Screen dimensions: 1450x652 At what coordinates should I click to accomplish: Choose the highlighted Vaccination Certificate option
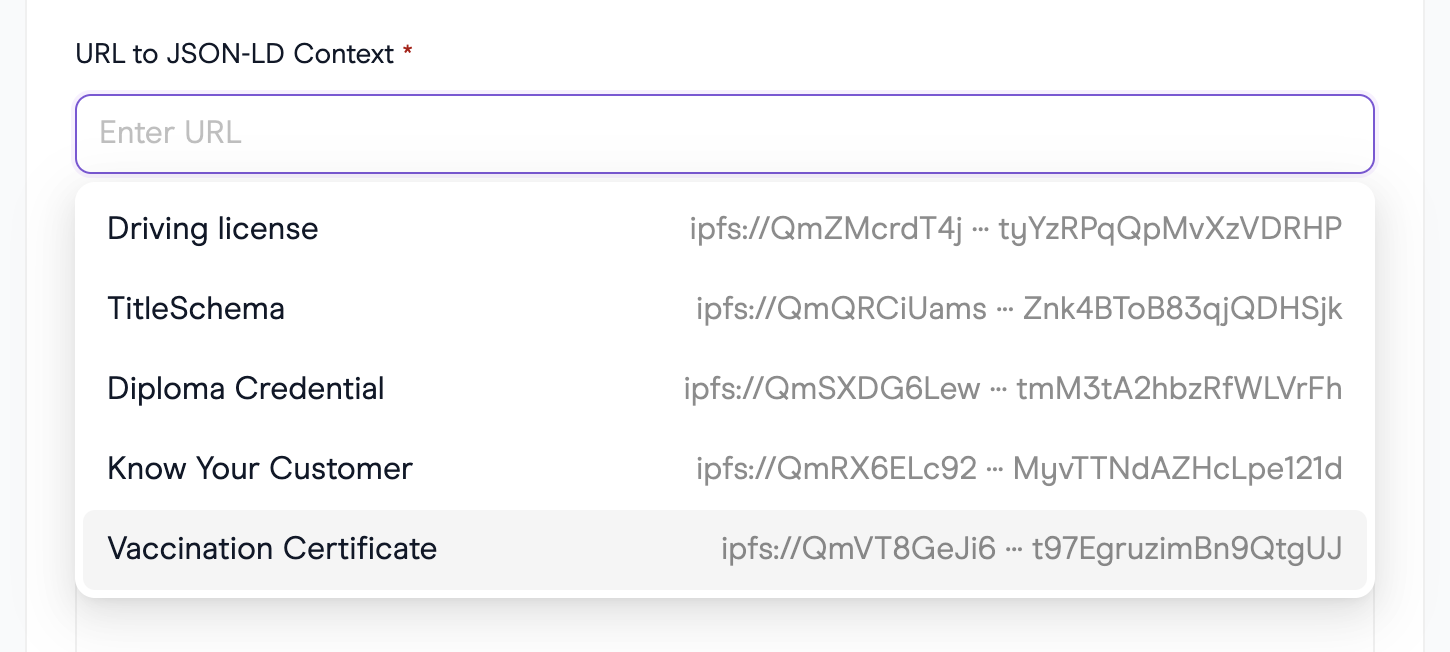[725, 549]
